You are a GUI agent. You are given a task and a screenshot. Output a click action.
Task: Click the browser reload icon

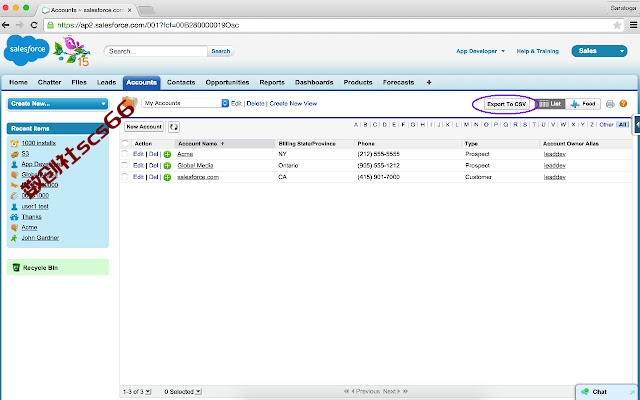[34, 25]
